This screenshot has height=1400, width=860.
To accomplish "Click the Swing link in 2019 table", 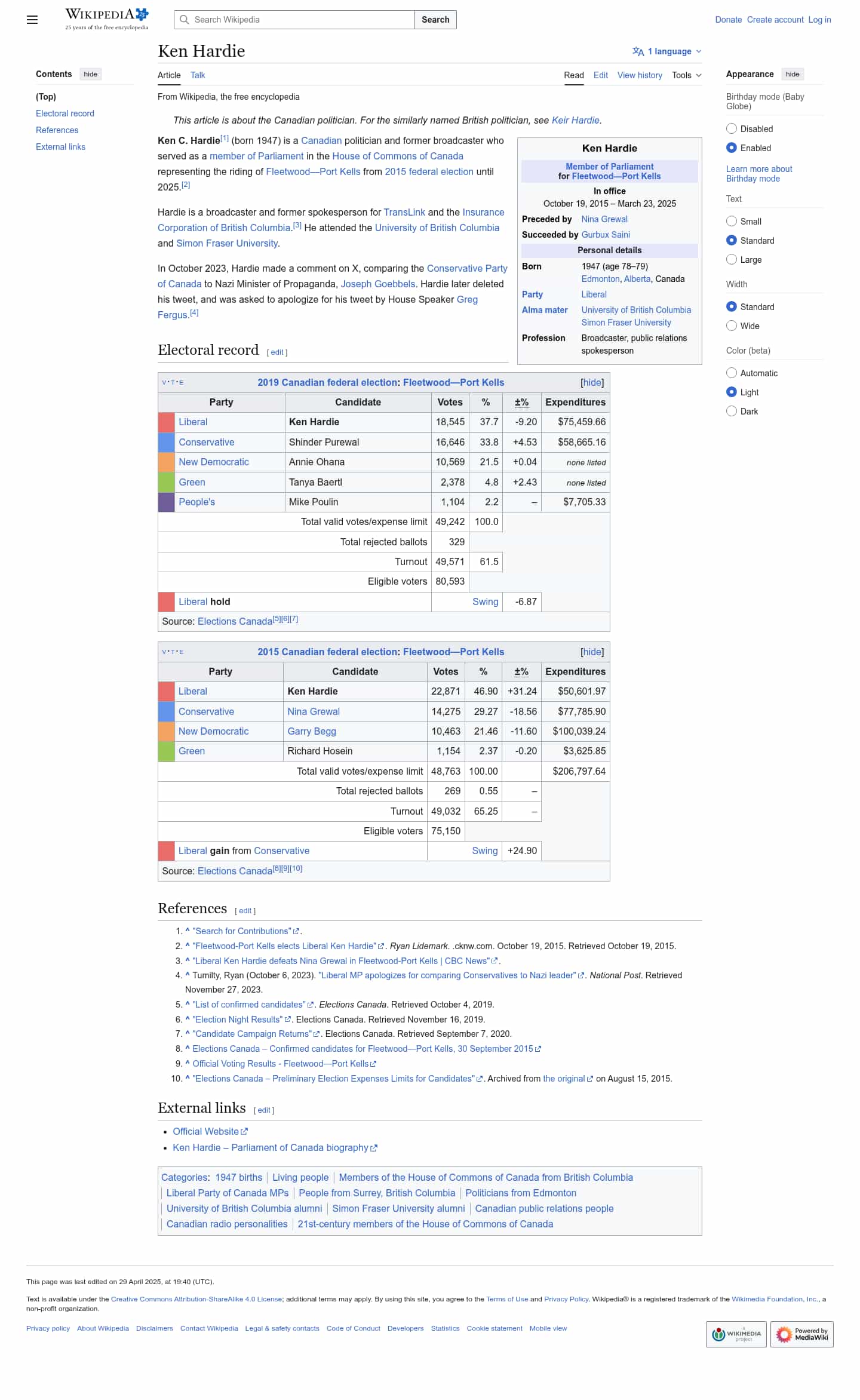I will pyautogui.click(x=485, y=602).
